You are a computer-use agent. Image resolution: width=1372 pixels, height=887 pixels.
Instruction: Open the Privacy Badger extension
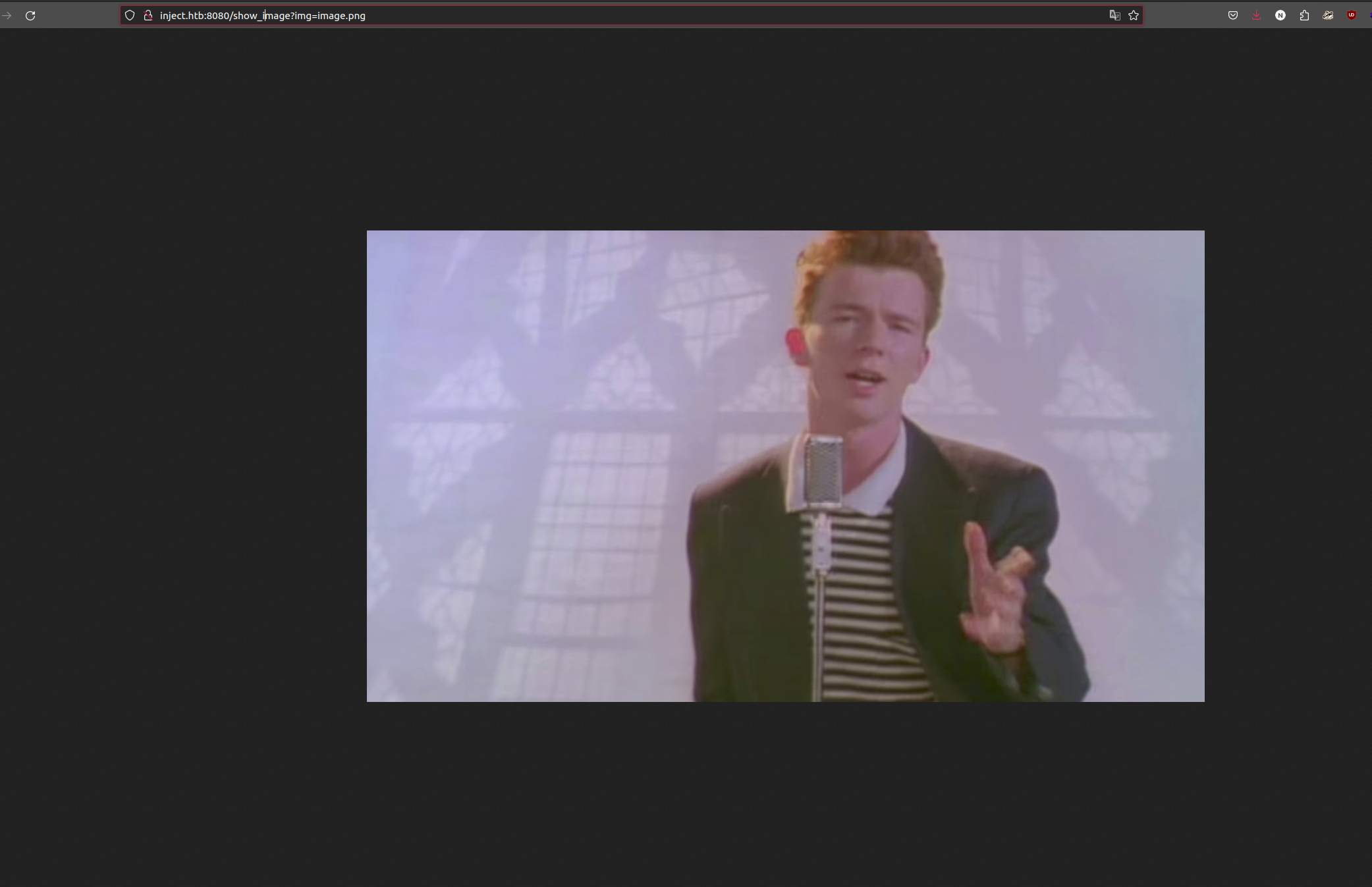click(x=1328, y=16)
